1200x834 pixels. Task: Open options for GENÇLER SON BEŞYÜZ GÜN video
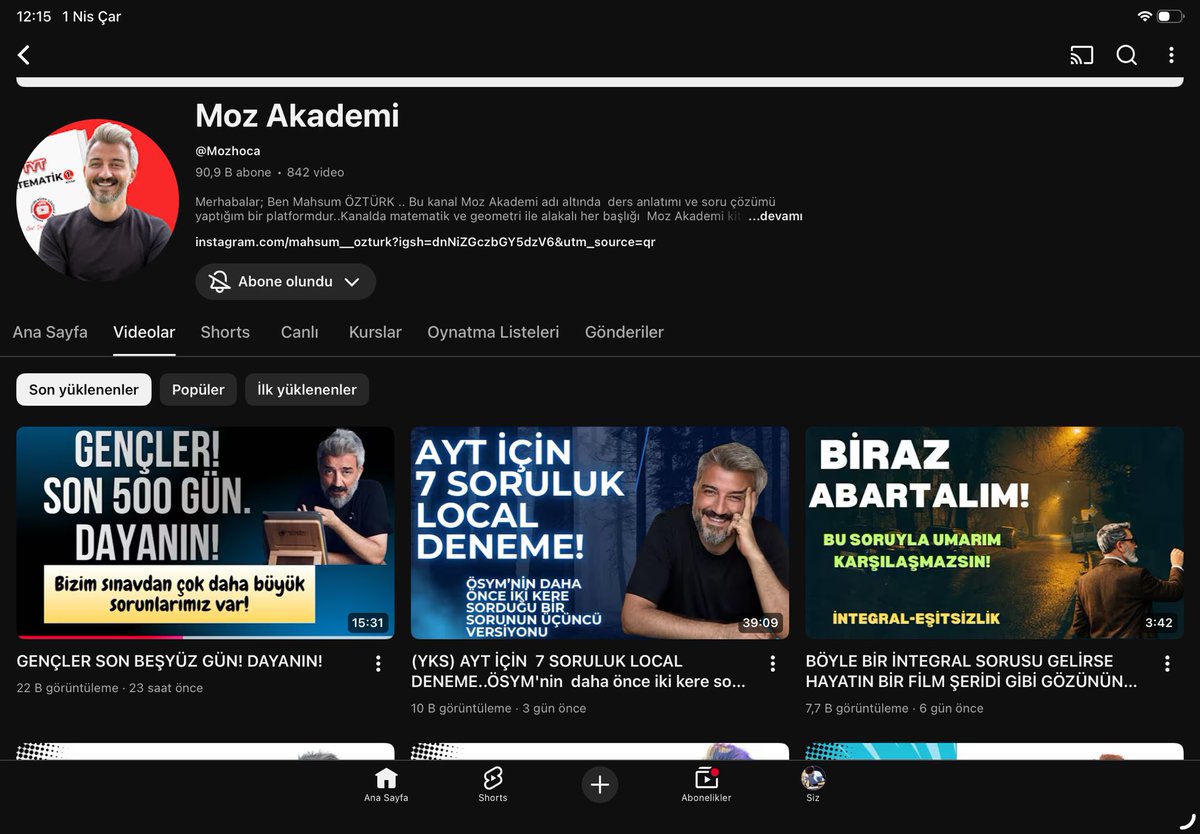click(378, 663)
